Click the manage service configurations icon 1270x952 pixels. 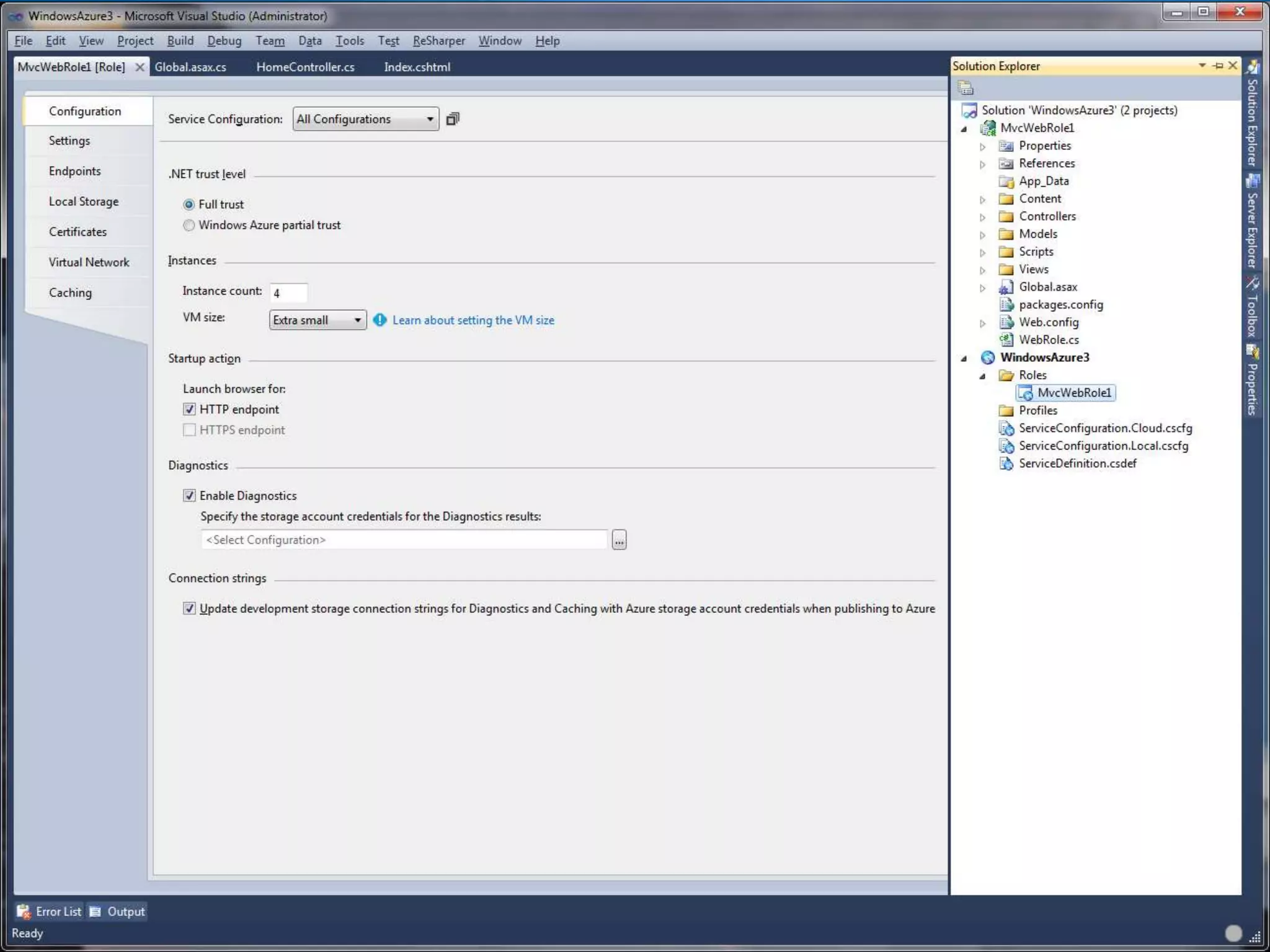pyautogui.click(x=453, y=119)
